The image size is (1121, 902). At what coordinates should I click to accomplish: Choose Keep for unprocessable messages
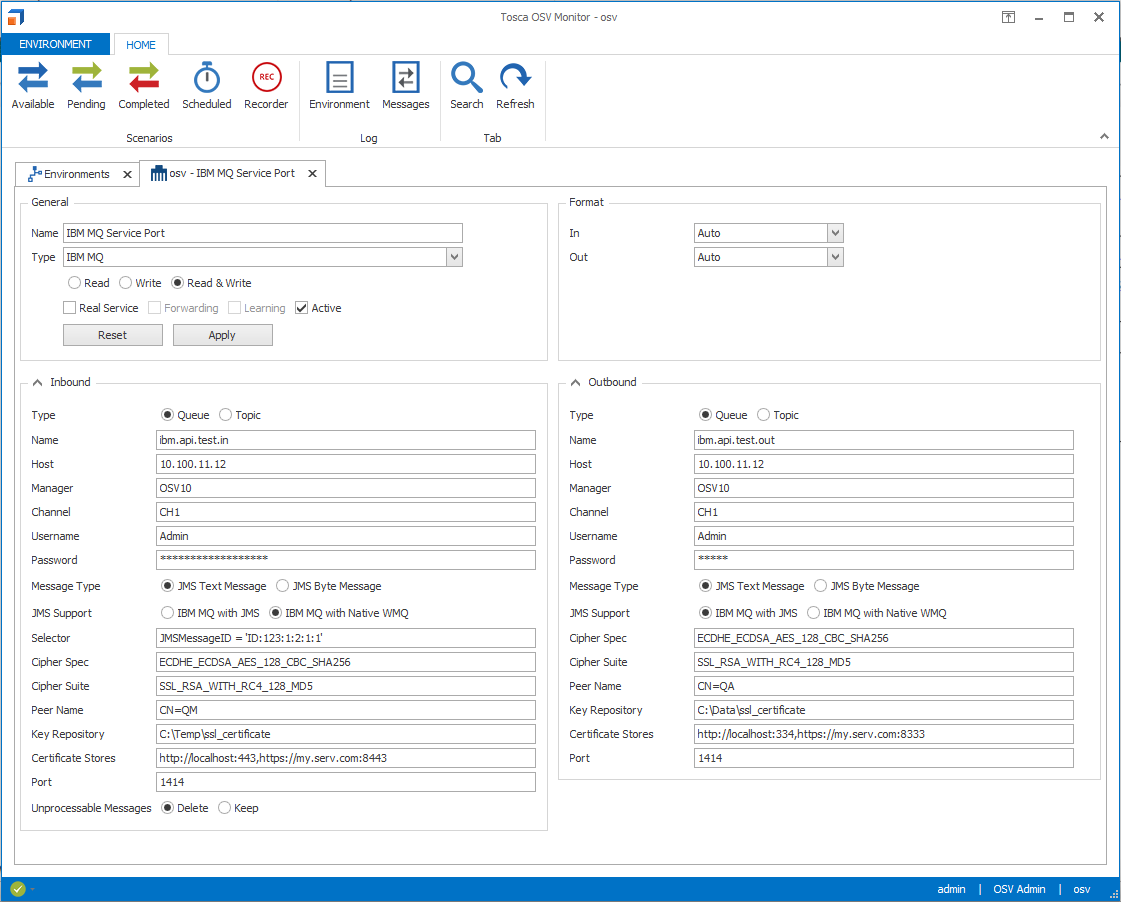tap(225, 808)
